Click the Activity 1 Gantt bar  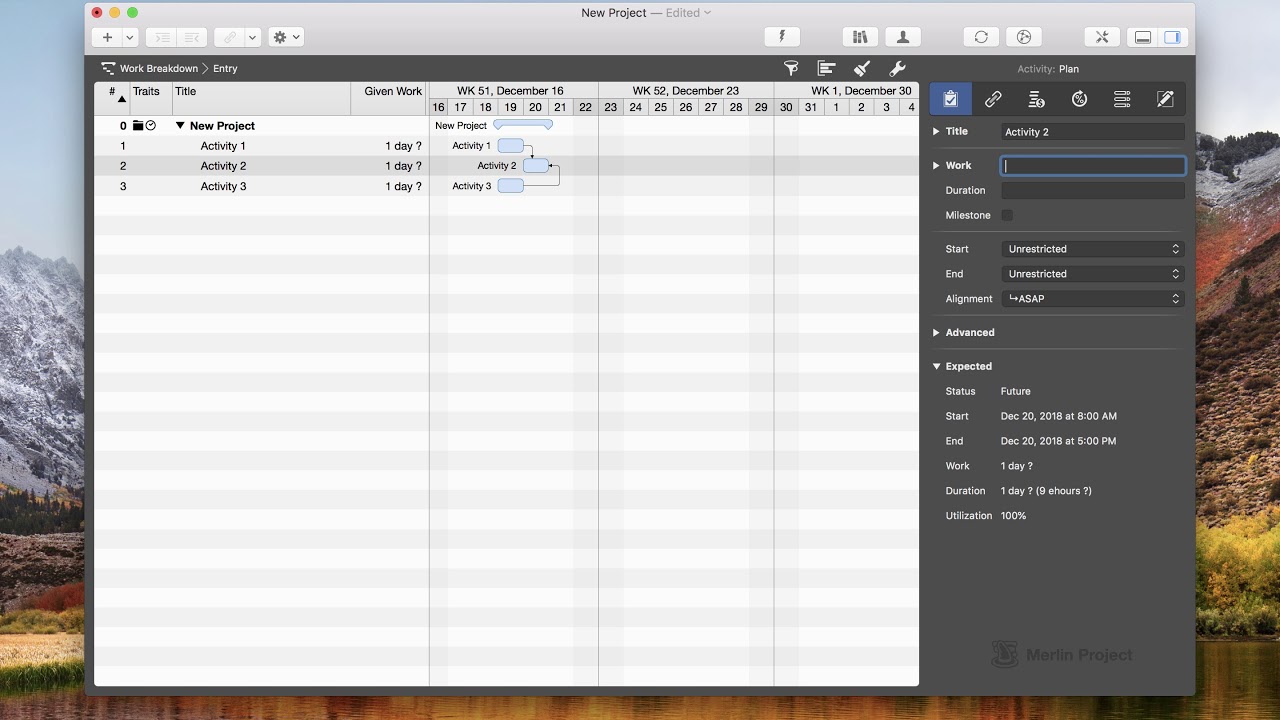pos(511,146)
